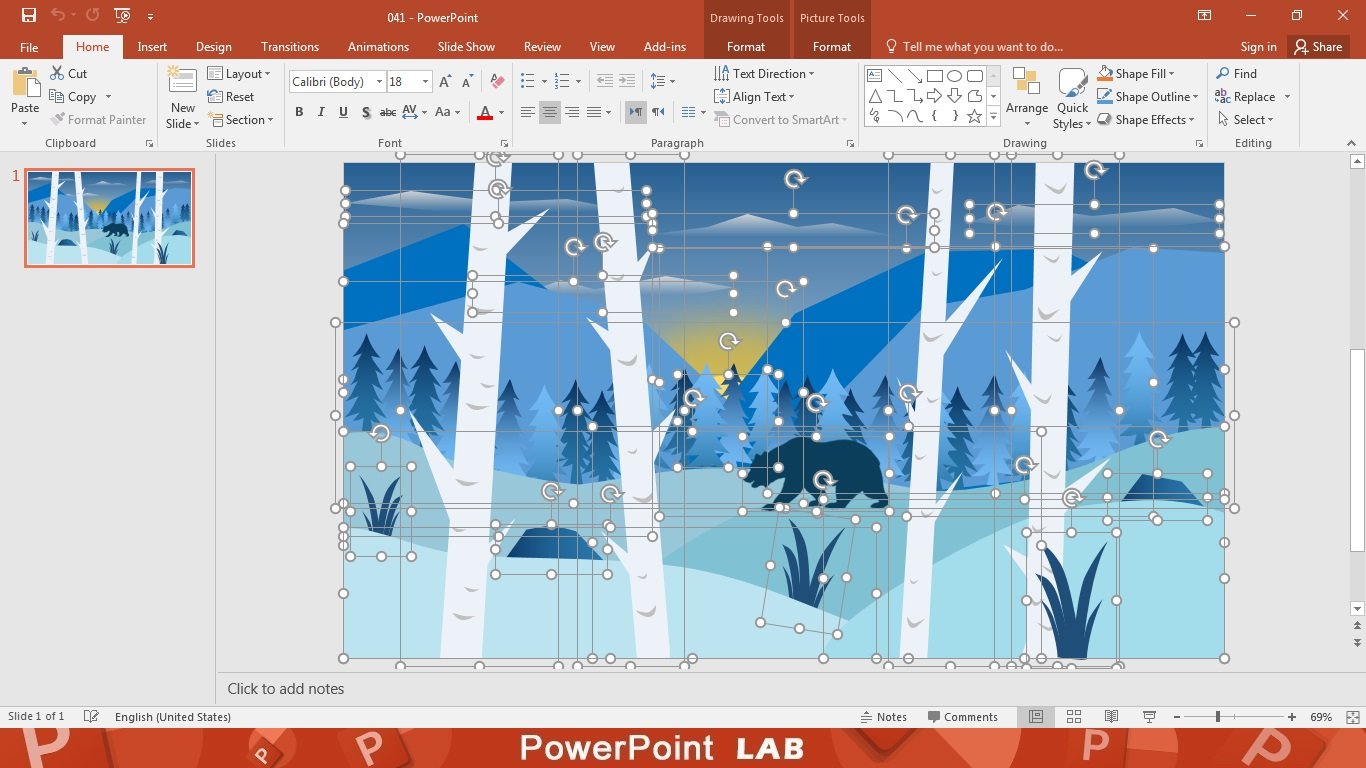Toggle Underline formatting

(343, 112)
